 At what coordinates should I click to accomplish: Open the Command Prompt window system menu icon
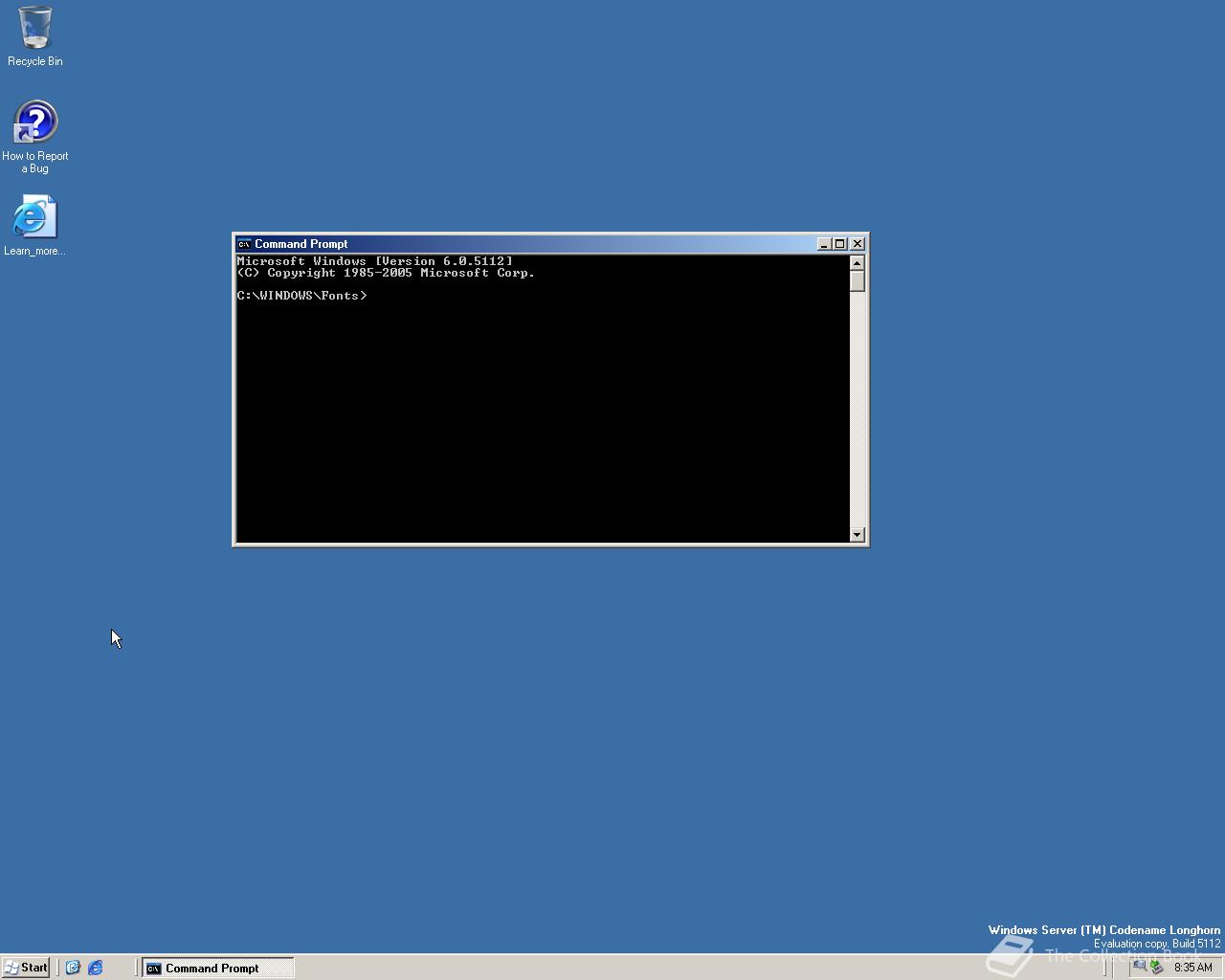click(244, 244)
